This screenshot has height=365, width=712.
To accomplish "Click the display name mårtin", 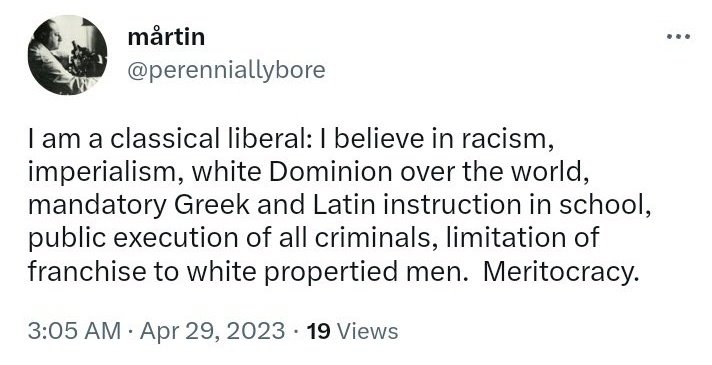I will [166, 36].
